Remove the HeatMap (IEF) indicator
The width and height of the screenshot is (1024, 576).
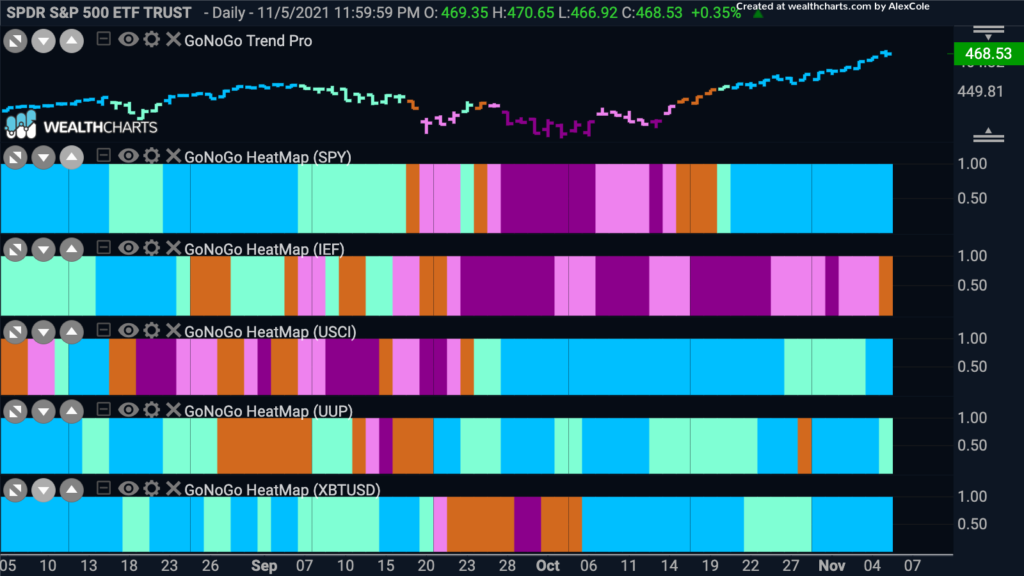click(x=173, y=248)
